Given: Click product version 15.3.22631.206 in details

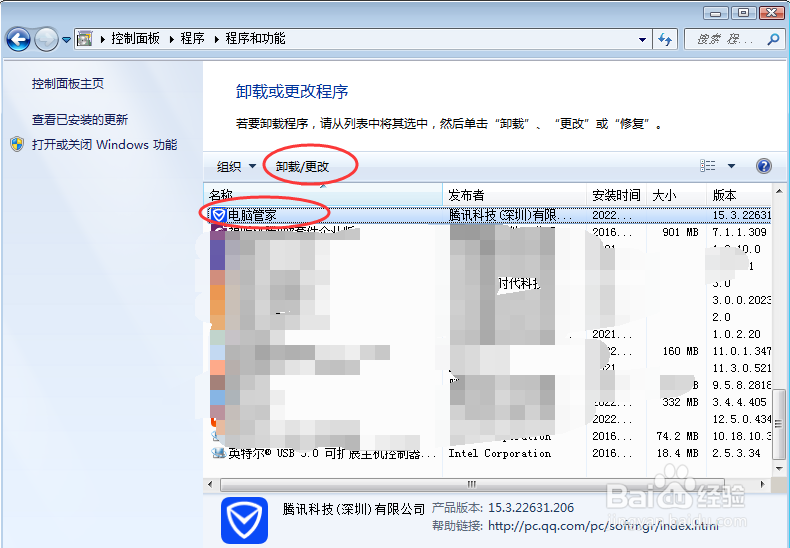Looking at the screenshot, I should [531, 508].
